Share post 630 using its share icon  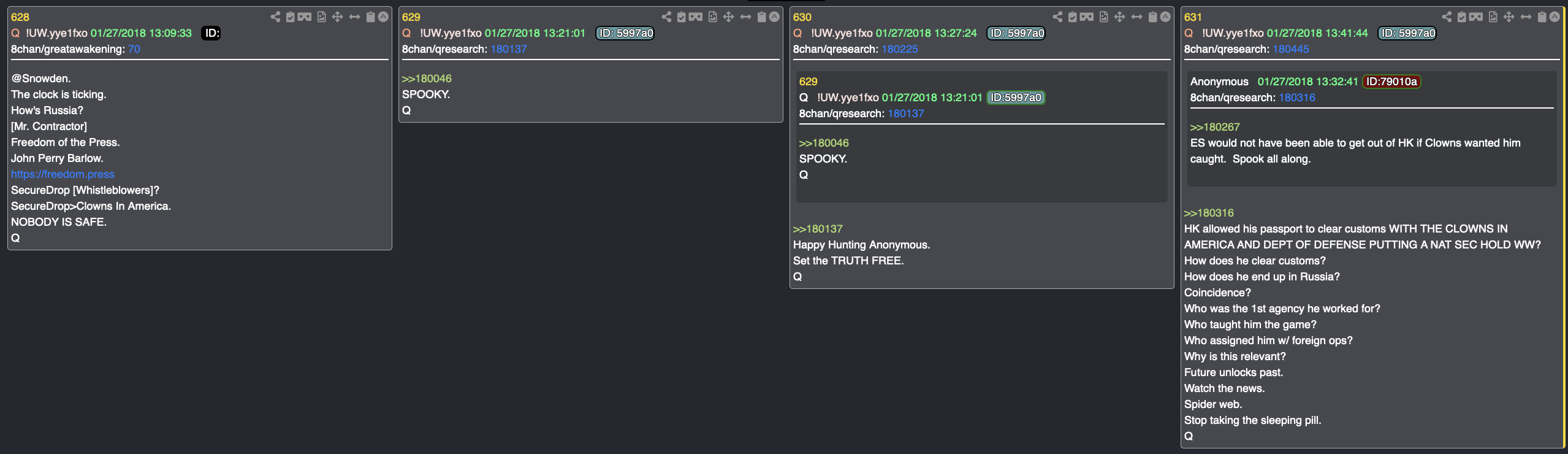1057,17
